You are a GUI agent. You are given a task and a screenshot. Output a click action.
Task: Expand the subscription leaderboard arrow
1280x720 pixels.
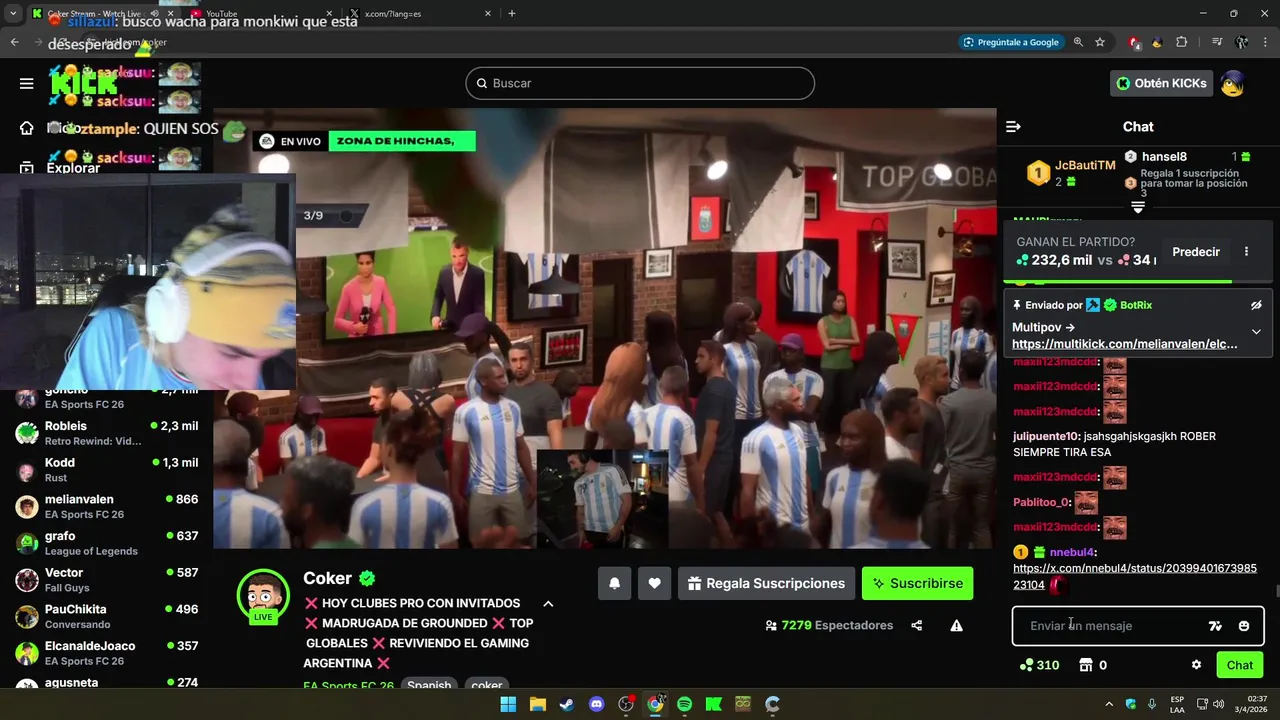[1138, 207]
